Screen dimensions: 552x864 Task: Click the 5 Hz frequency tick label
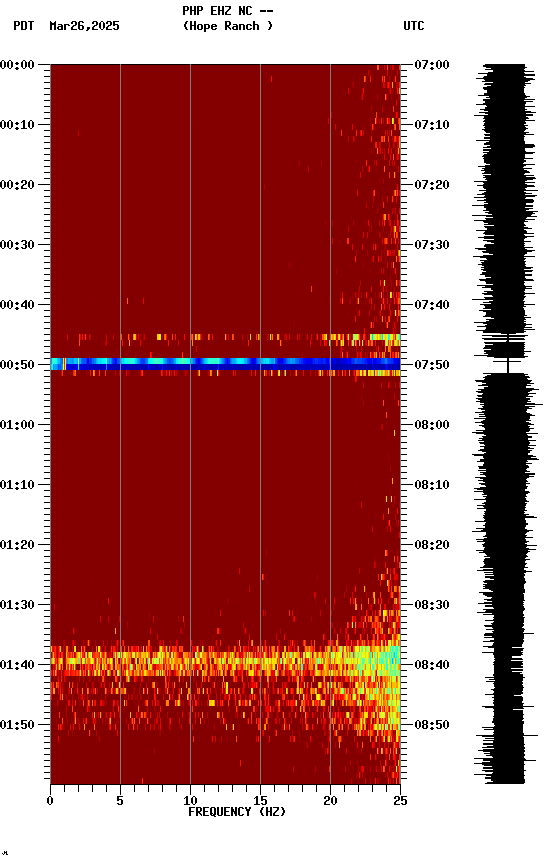120,801
